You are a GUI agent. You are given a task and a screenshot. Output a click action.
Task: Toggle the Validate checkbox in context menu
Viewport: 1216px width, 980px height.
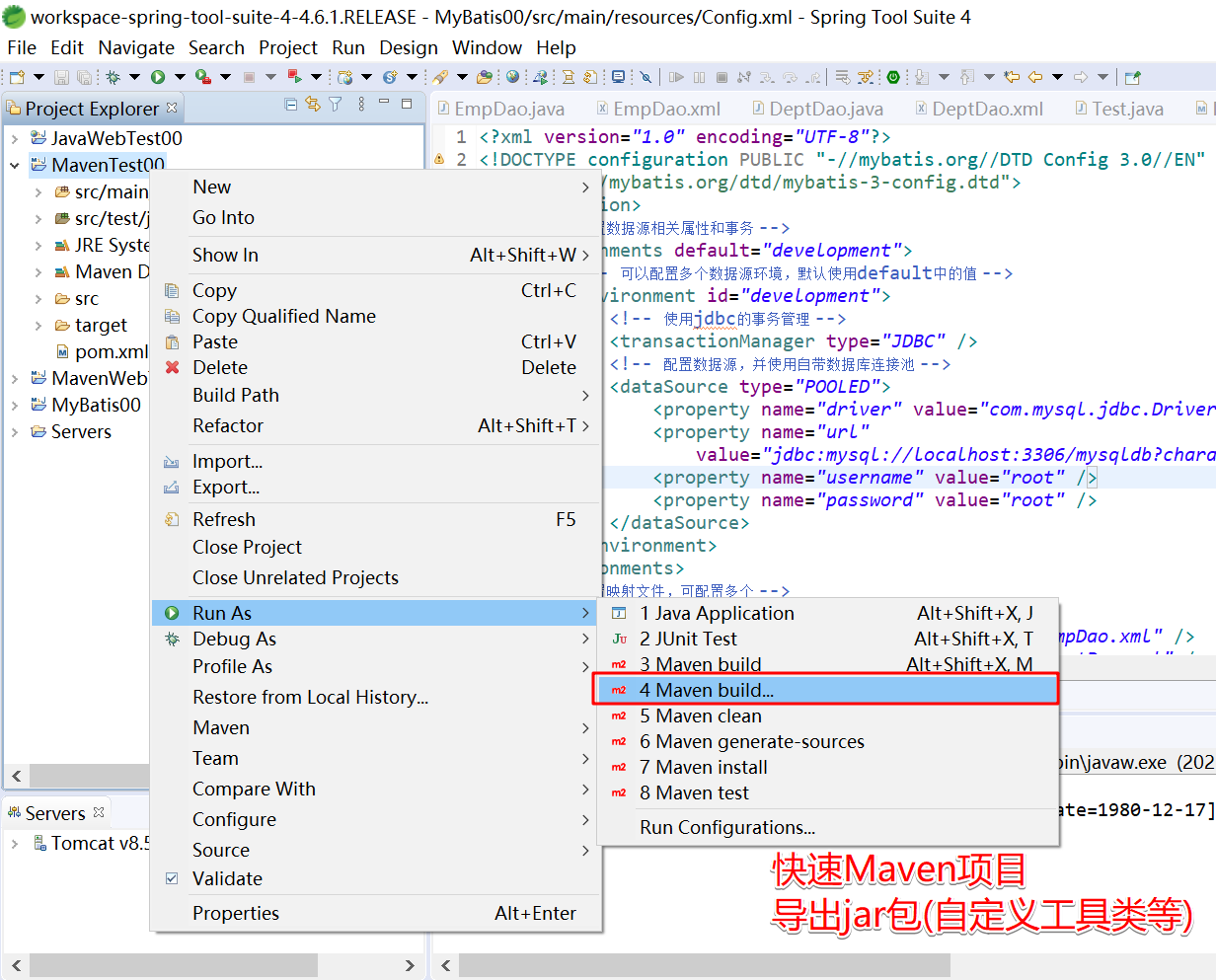[172, 878]
